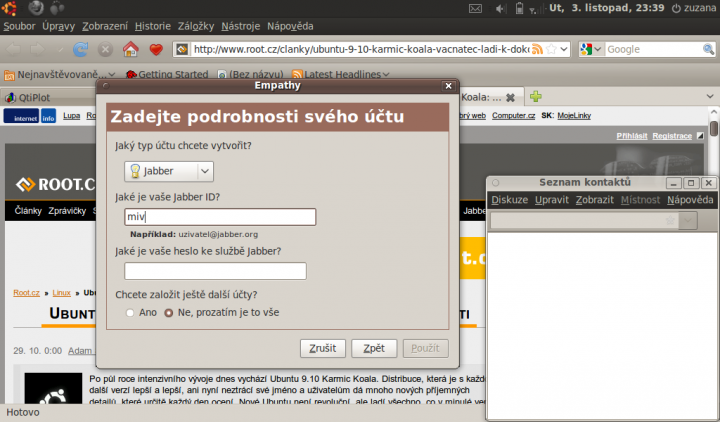Click the Jabber password input field
This screenshot has width=720, height=422.
tap(215, 271)
